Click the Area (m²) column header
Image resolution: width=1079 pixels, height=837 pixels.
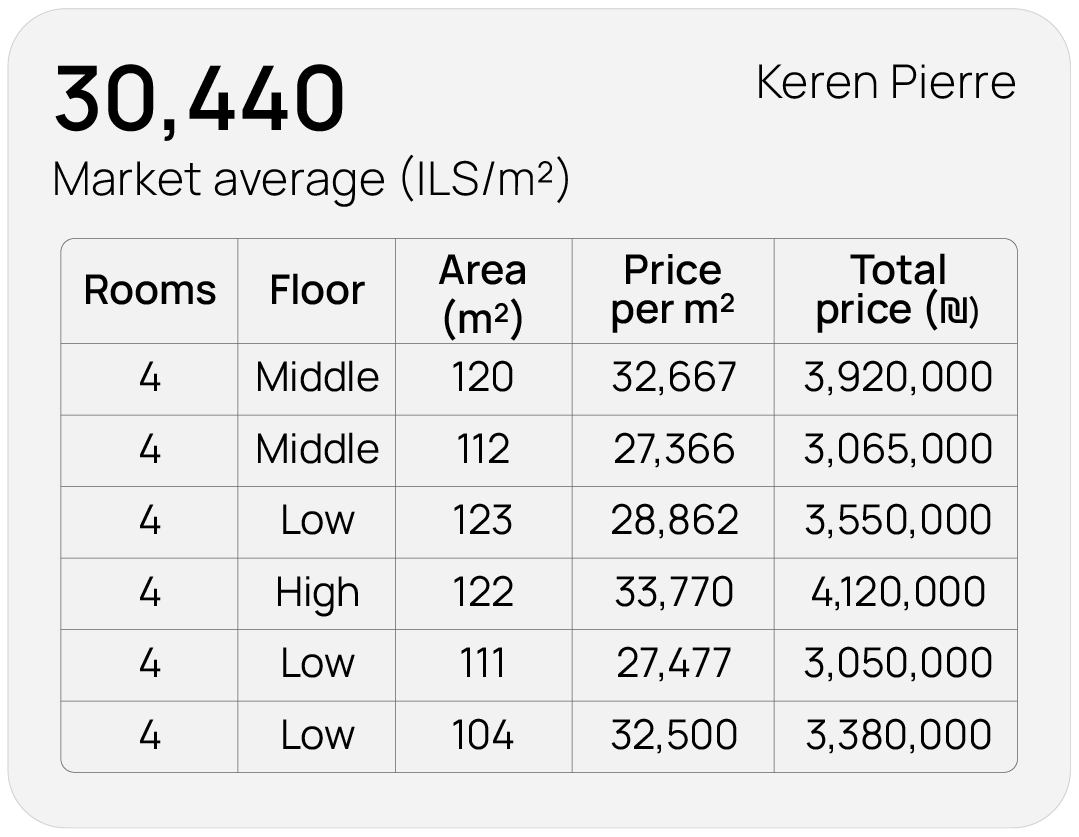tap(483, 292)
